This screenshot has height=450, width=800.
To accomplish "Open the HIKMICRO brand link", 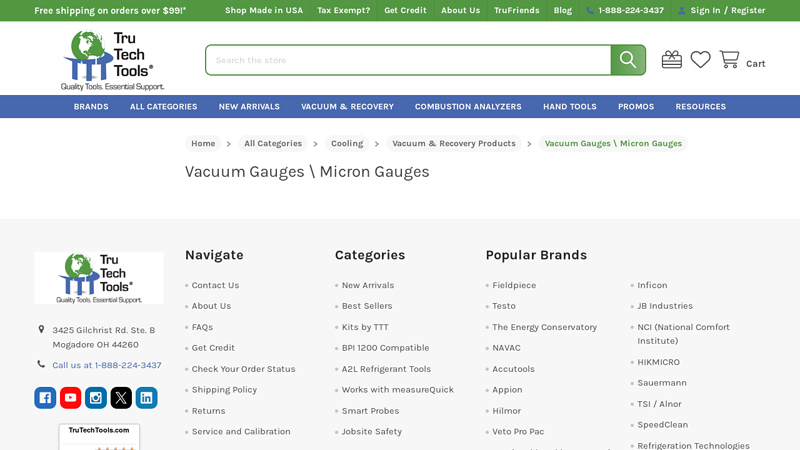I will click(x=658, y=362).
